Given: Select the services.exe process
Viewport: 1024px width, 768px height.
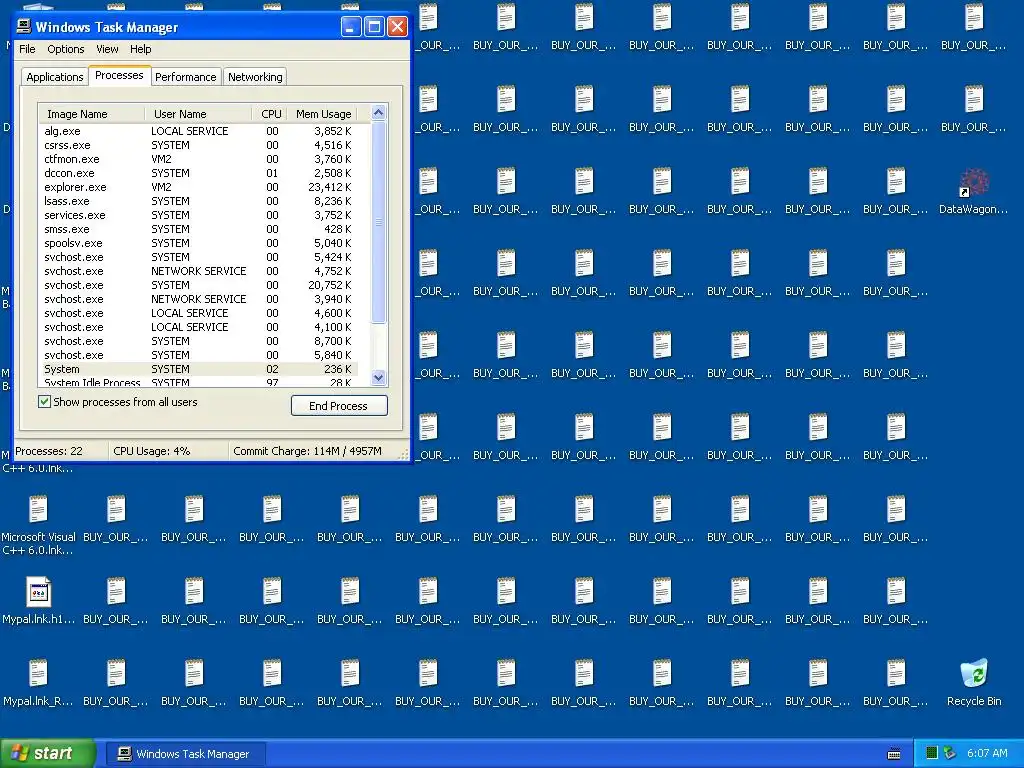Looking at the screenshot, I should (199, 215).
